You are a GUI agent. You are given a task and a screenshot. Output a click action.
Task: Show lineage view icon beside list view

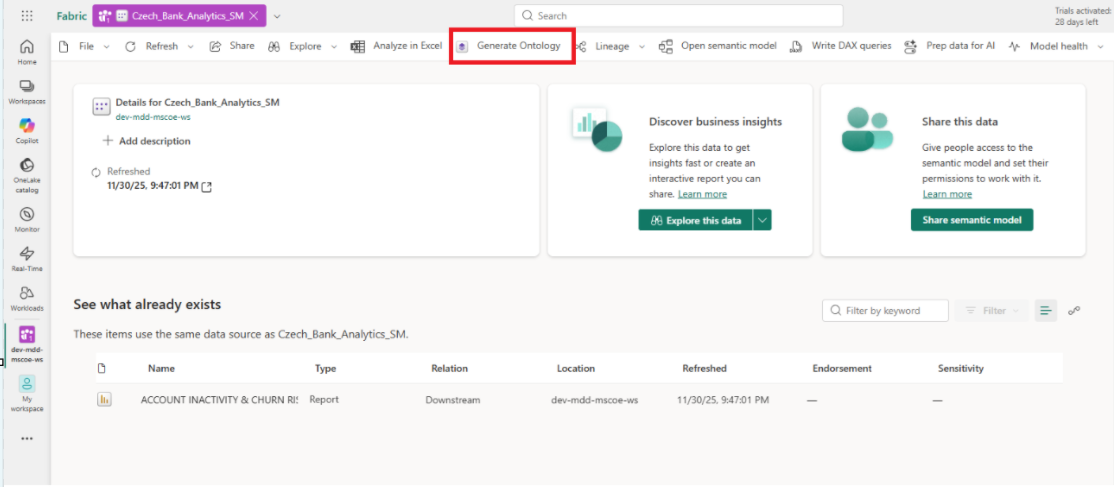tap(1074, 311)
